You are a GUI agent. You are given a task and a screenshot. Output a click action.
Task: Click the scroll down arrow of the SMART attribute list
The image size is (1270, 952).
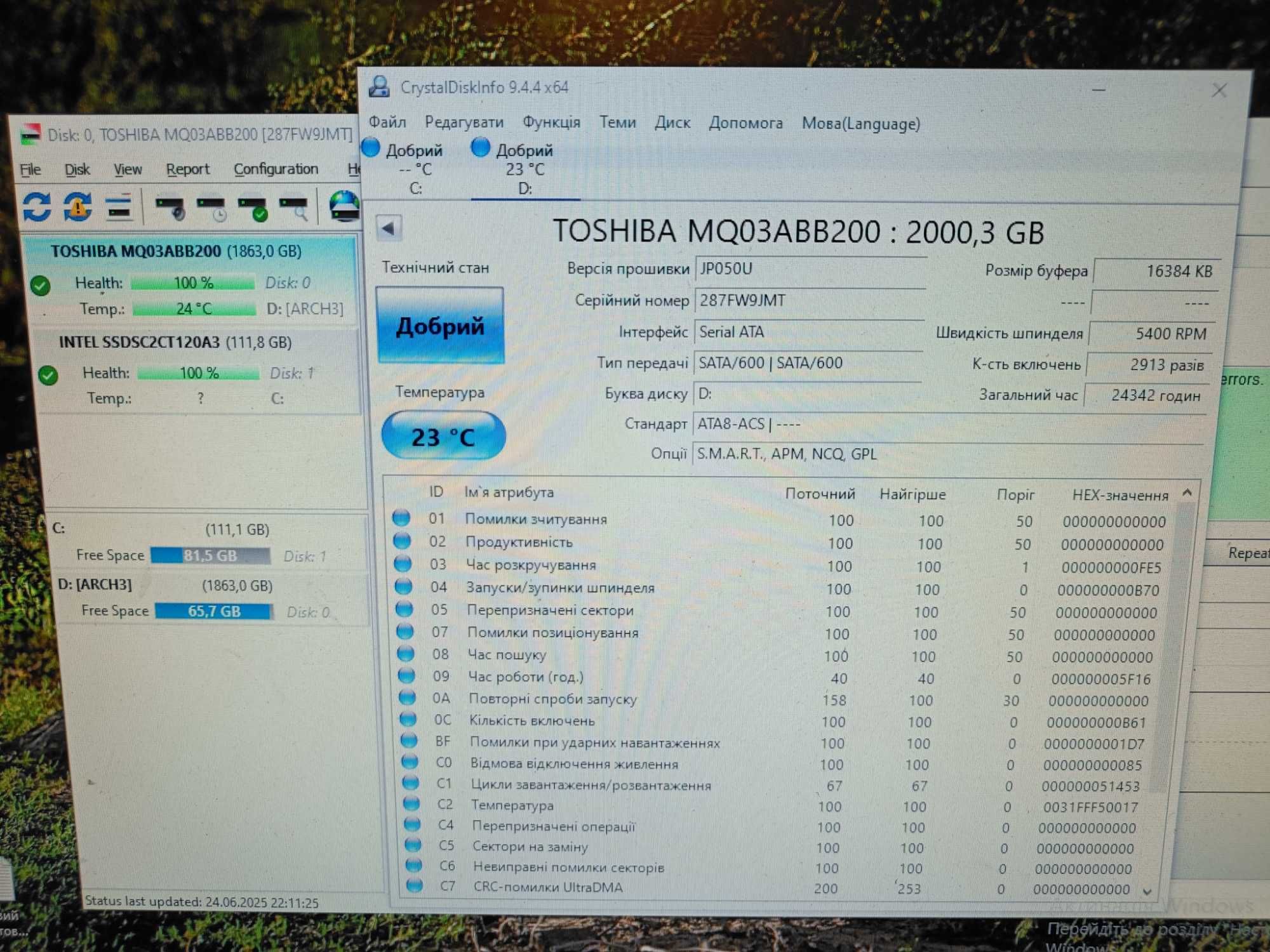1147,891
